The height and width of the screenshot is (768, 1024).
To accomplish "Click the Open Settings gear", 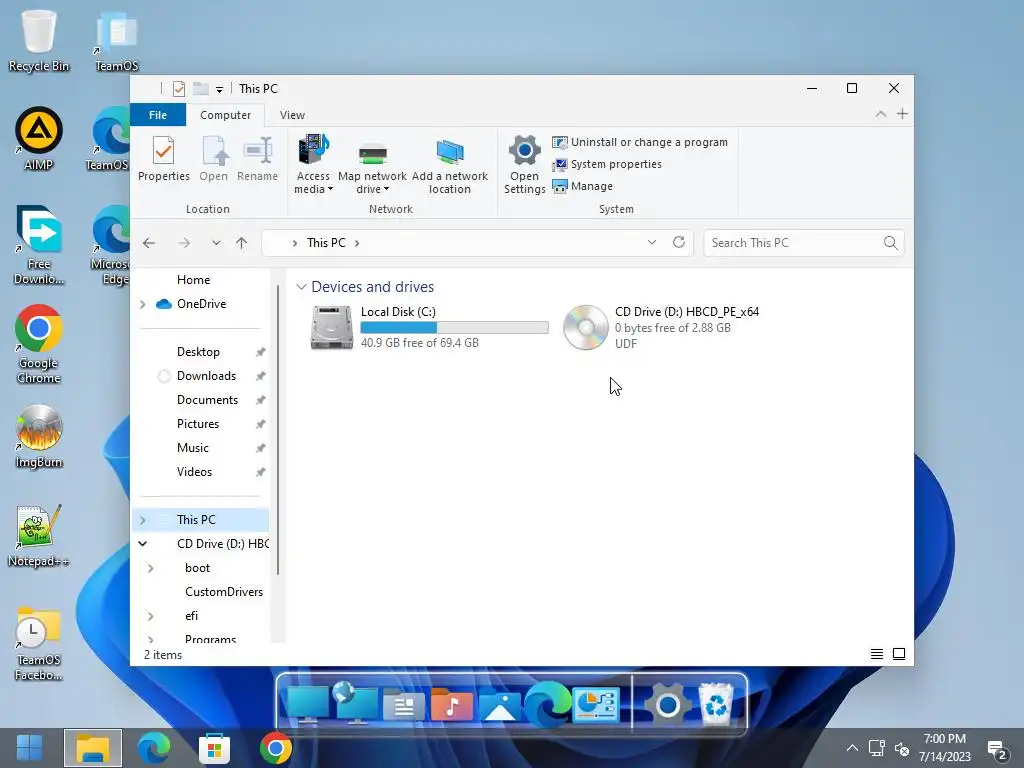I will (x=524, y=165).
